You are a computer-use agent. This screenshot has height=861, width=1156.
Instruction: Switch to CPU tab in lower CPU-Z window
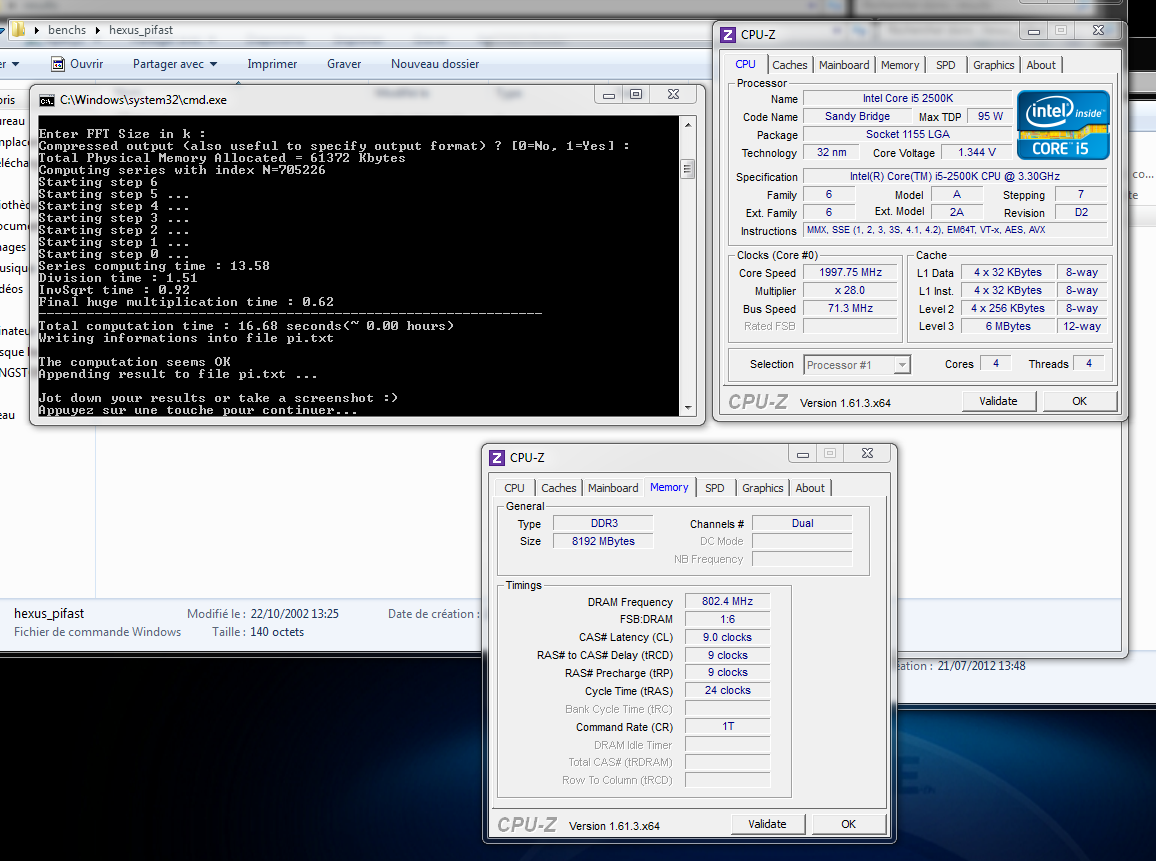[514, 488]
